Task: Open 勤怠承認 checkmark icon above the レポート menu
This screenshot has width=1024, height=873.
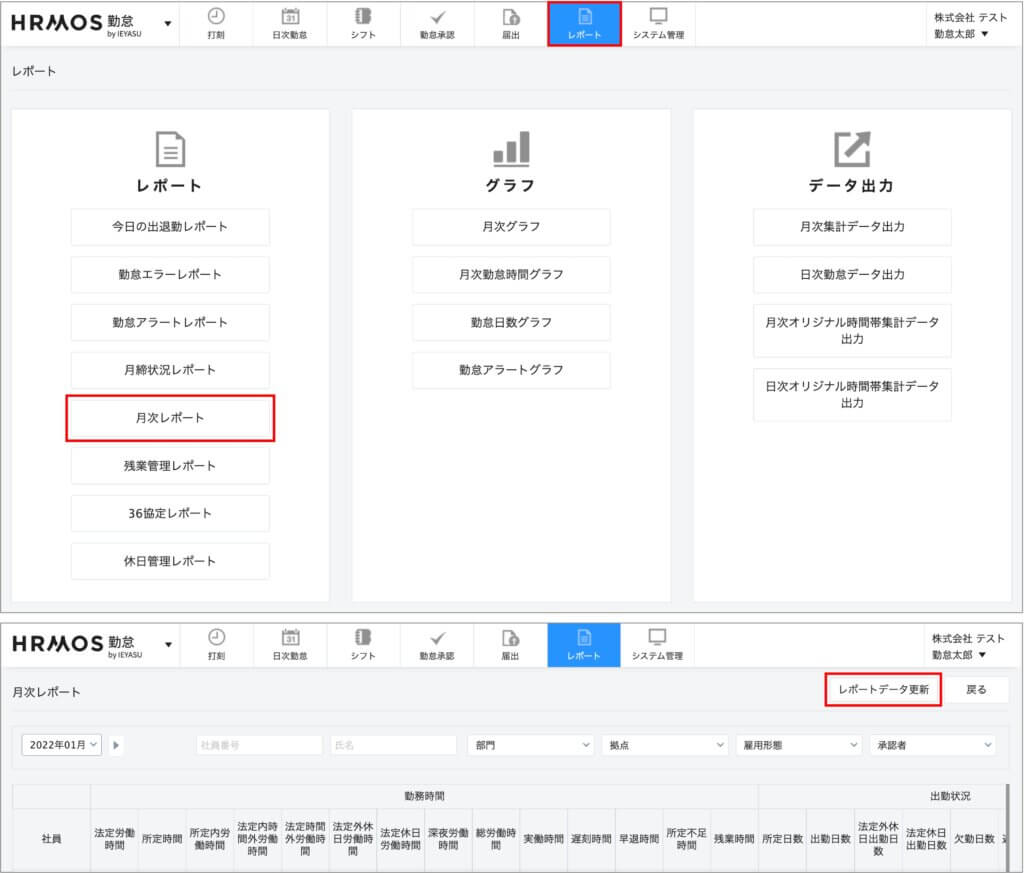Action: 436,17
